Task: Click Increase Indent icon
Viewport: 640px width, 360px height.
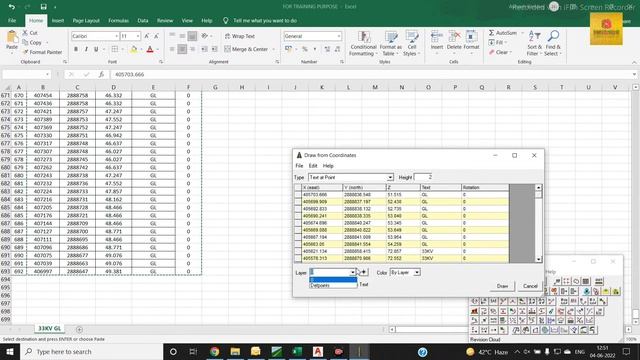Action: point(214,49)
